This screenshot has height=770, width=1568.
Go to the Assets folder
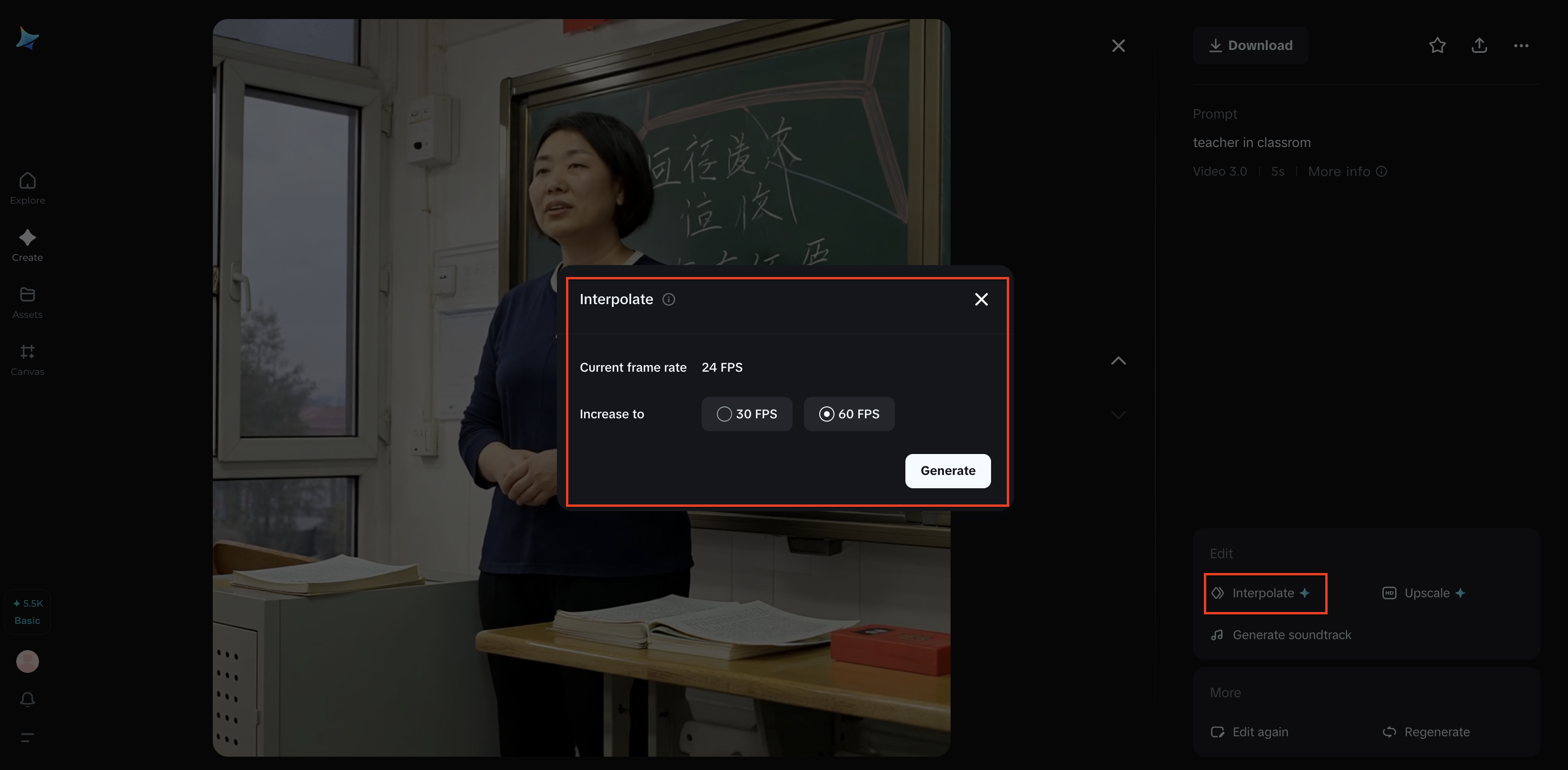(x=28, y=303)
